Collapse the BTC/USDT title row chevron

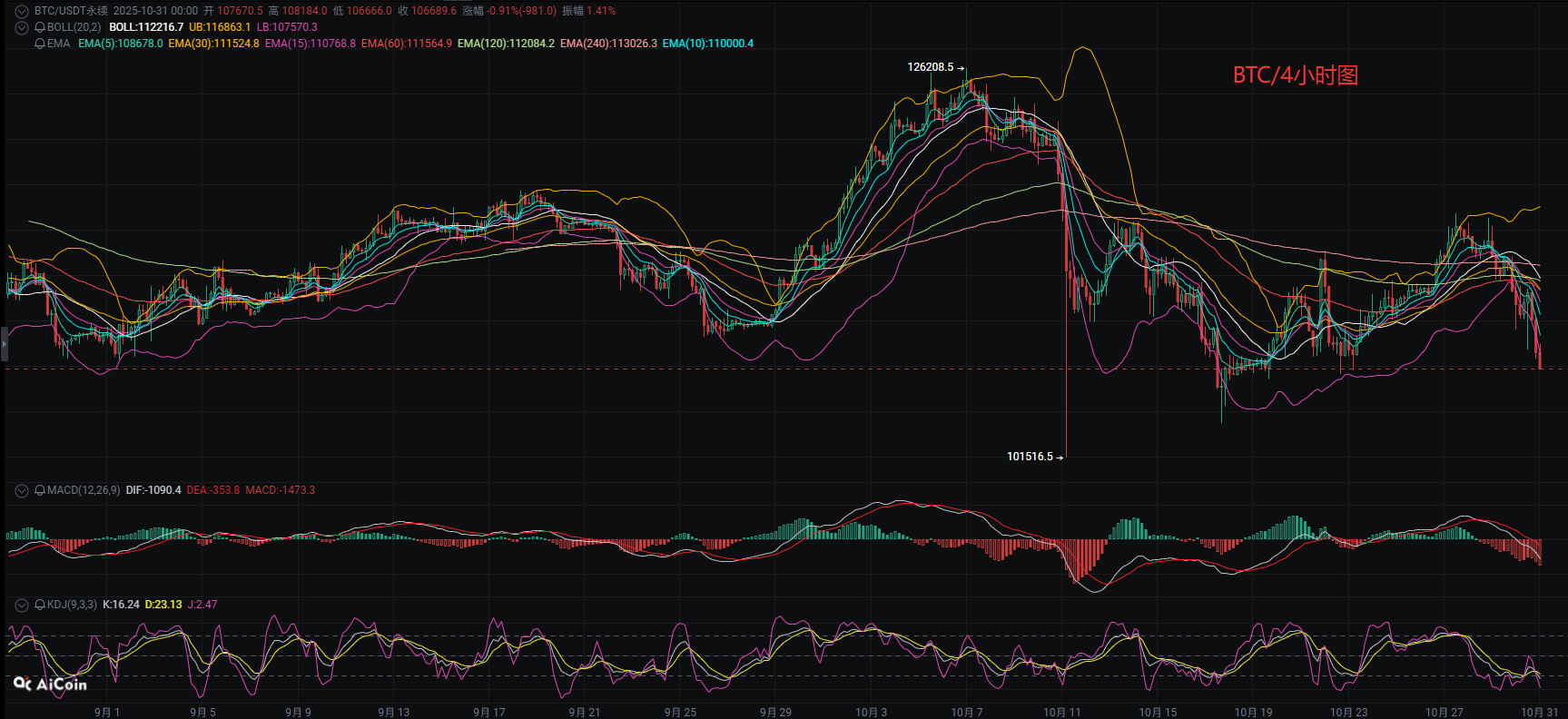click(22, 11)
